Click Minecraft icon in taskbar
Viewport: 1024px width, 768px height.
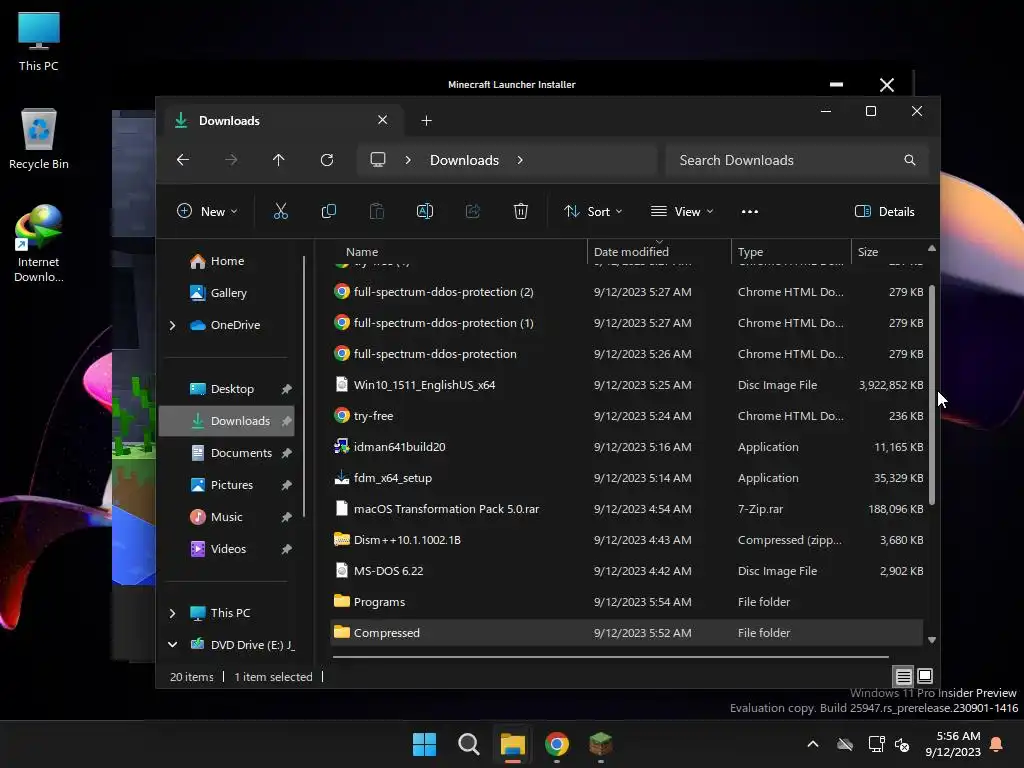tap(601, 744)
